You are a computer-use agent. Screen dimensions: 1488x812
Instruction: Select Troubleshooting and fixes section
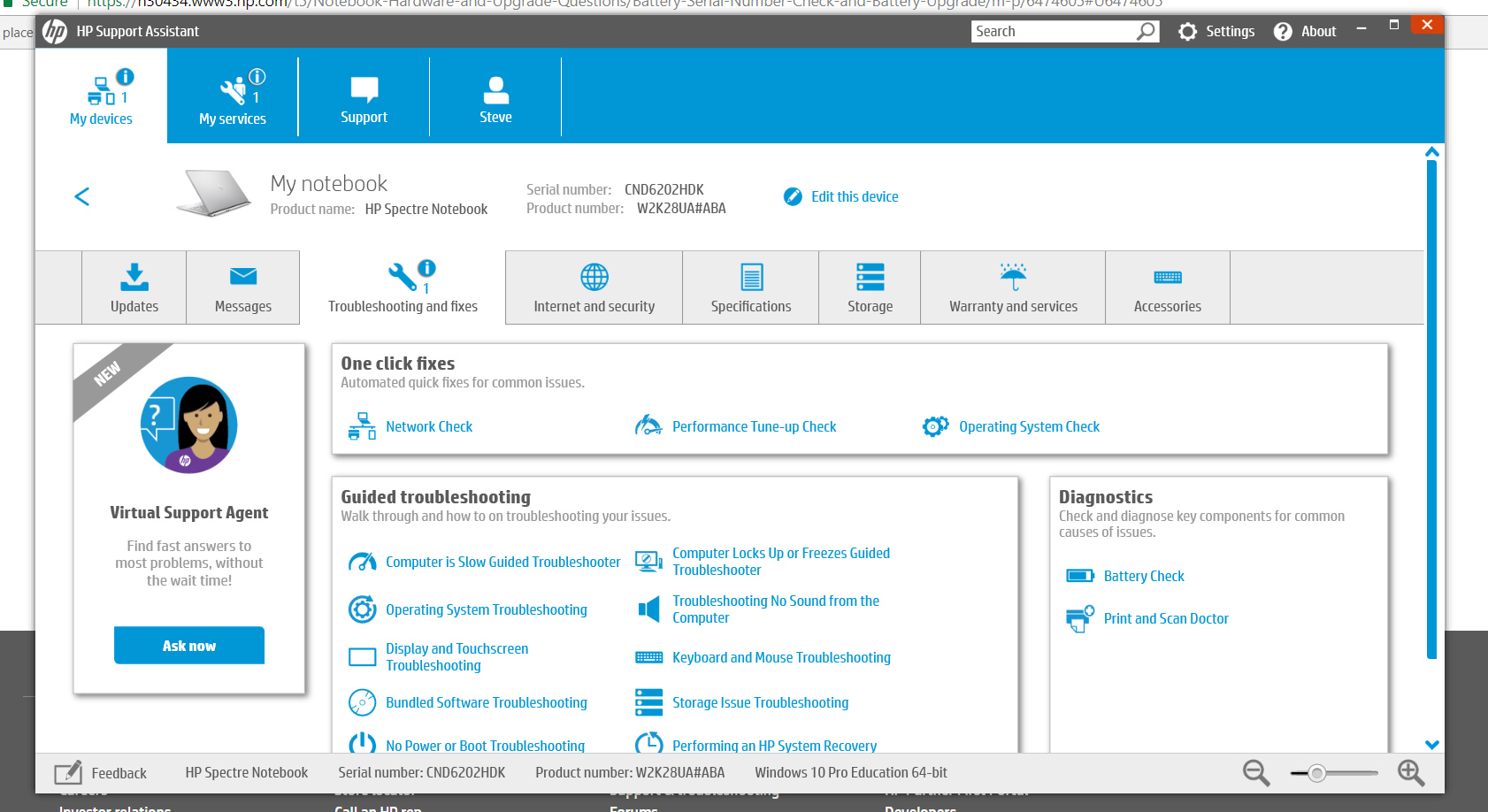pyautogui.click(x=403, y=287)
